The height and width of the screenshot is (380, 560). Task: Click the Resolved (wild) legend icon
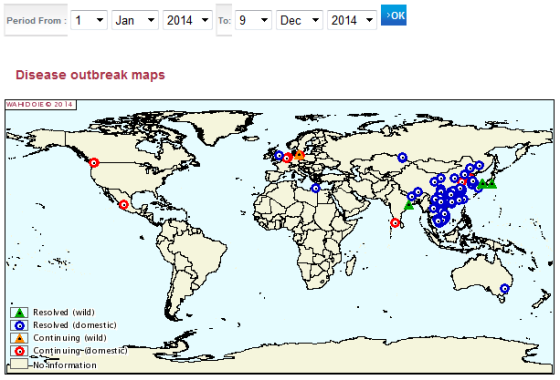(x=19, y=312)
